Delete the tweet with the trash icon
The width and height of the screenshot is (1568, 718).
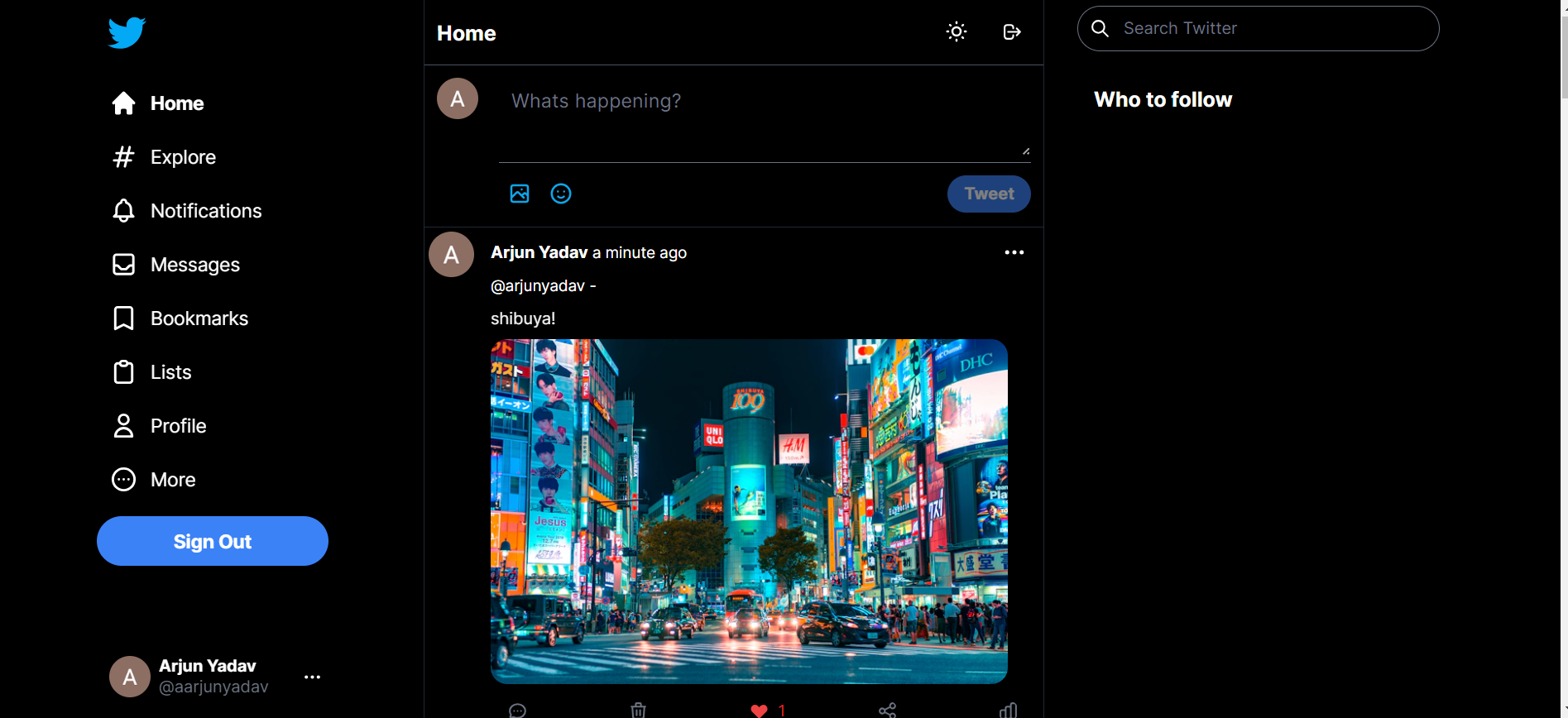pyautogui.click(x=638, y=710)
